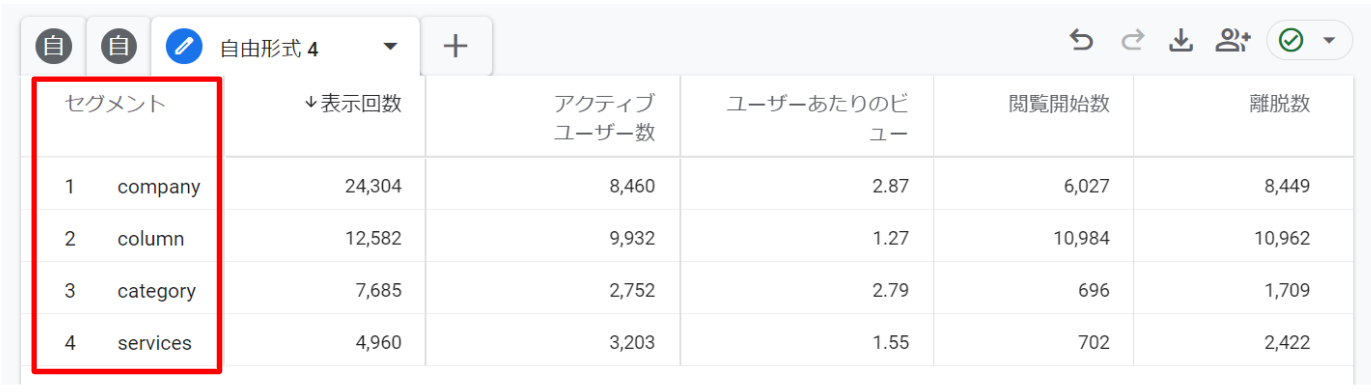Click the blue pencil edit icon

pos(184,47)
